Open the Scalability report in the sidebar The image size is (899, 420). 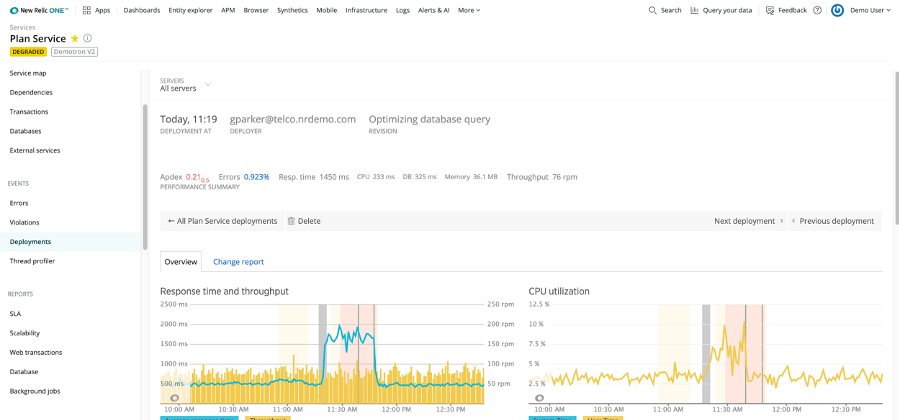25,333
